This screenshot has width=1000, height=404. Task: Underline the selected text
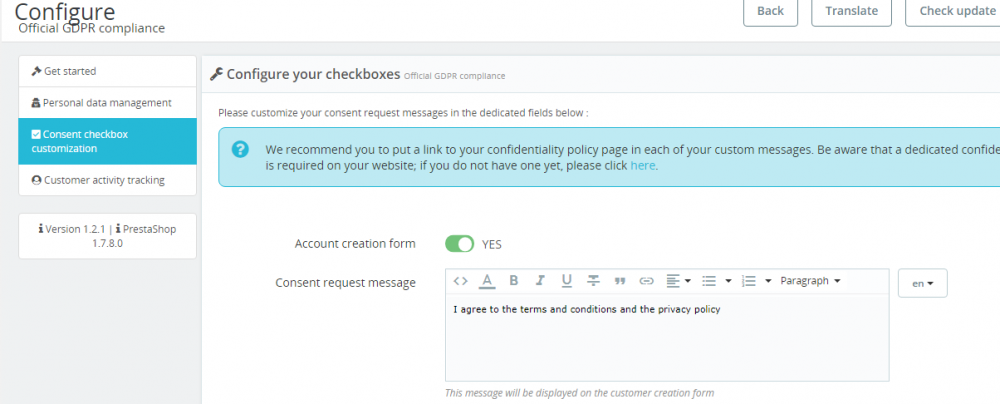pos(567,281)
